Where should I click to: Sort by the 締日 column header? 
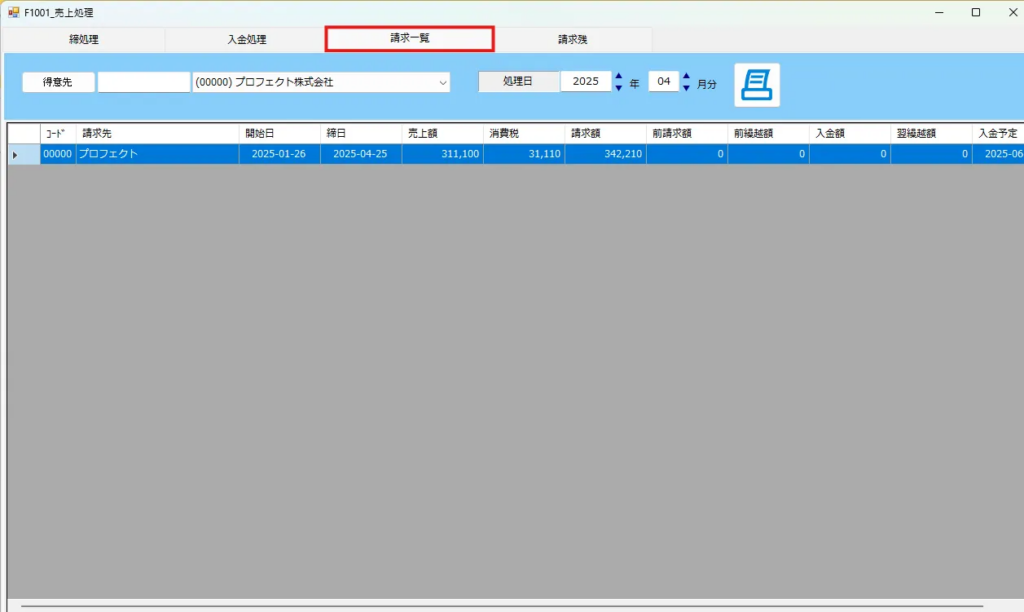tap(361, 133)
